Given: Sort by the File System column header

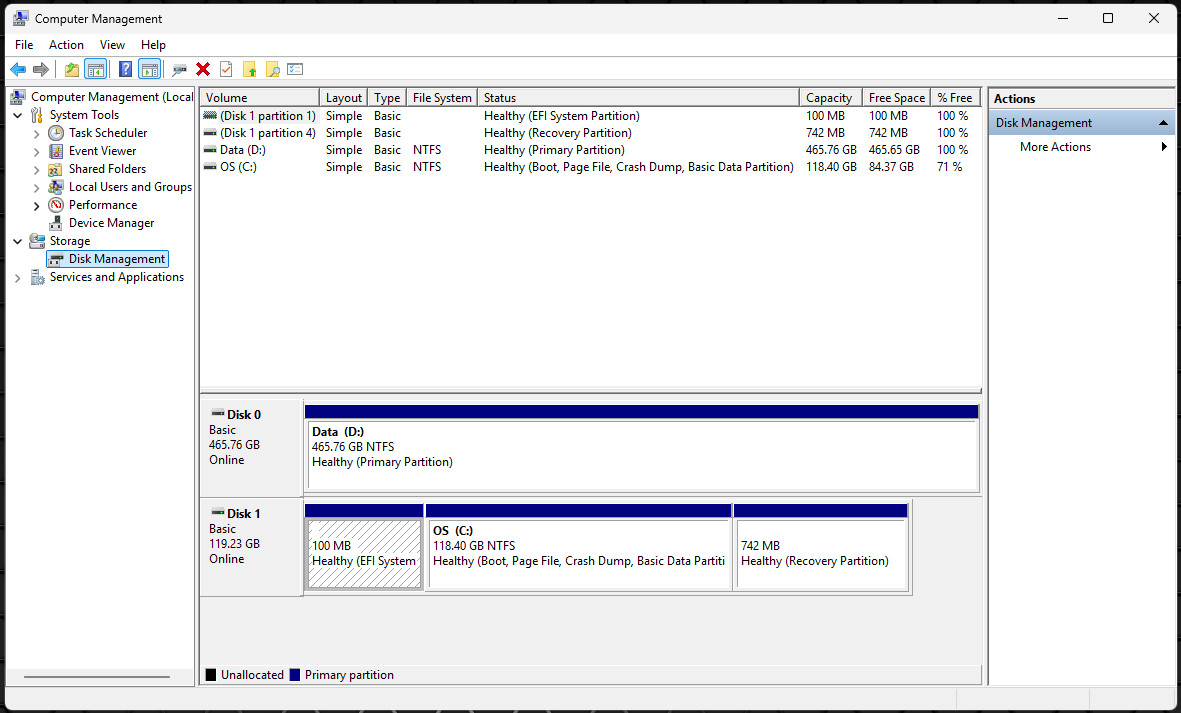Looking at the screenshot, I should tap(441, 98).
